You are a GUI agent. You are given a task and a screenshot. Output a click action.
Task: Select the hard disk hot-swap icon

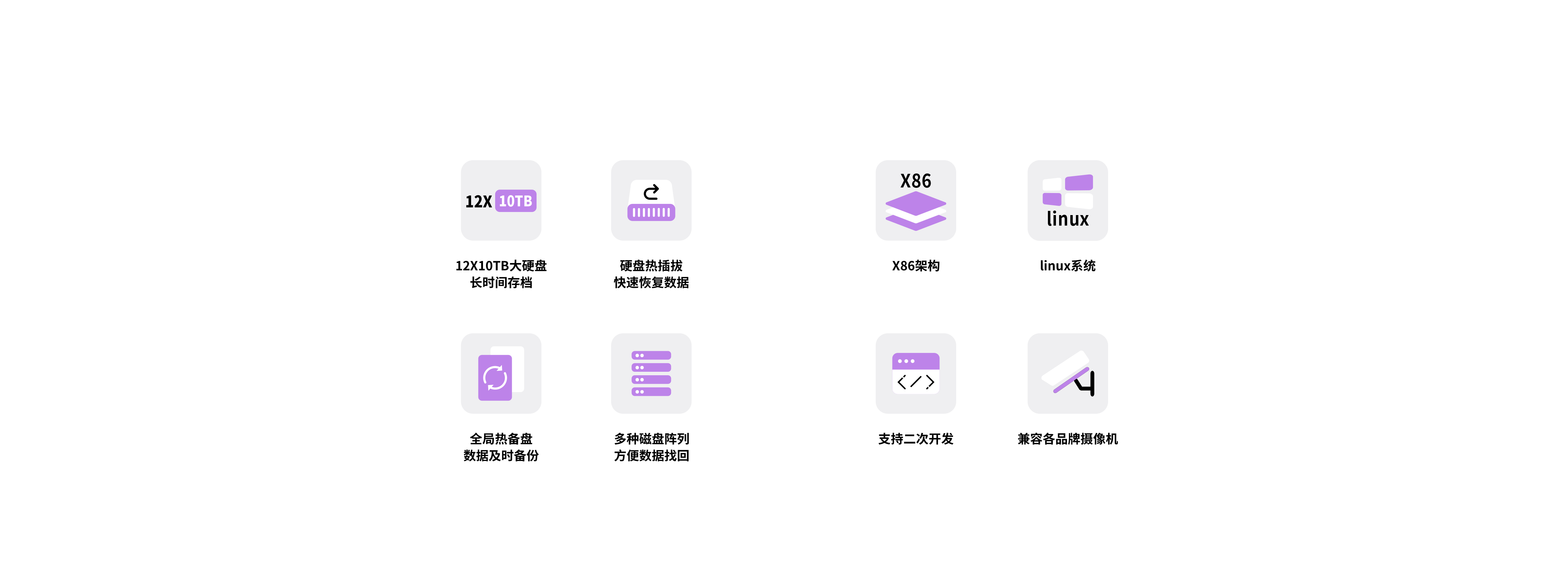tap(651, 200)
